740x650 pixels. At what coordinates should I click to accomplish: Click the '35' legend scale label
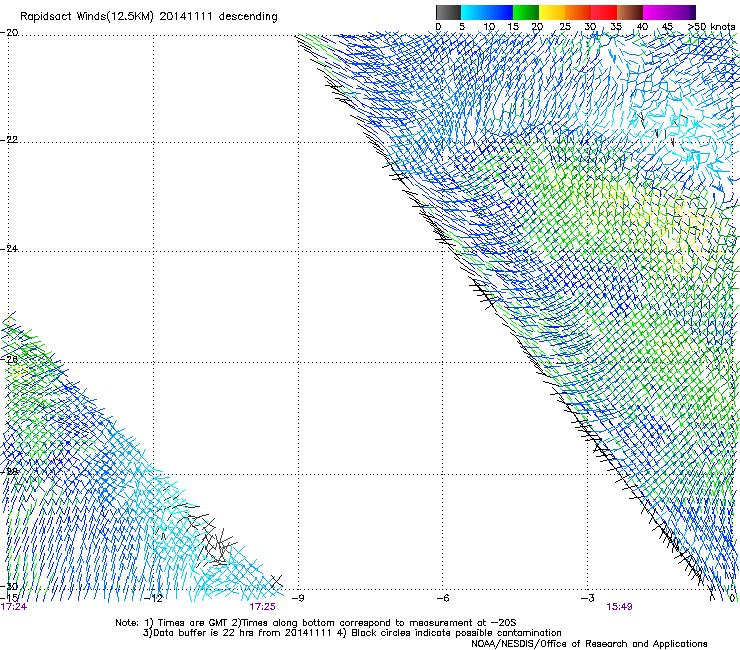pyautogui.click(x=616, y=27)
